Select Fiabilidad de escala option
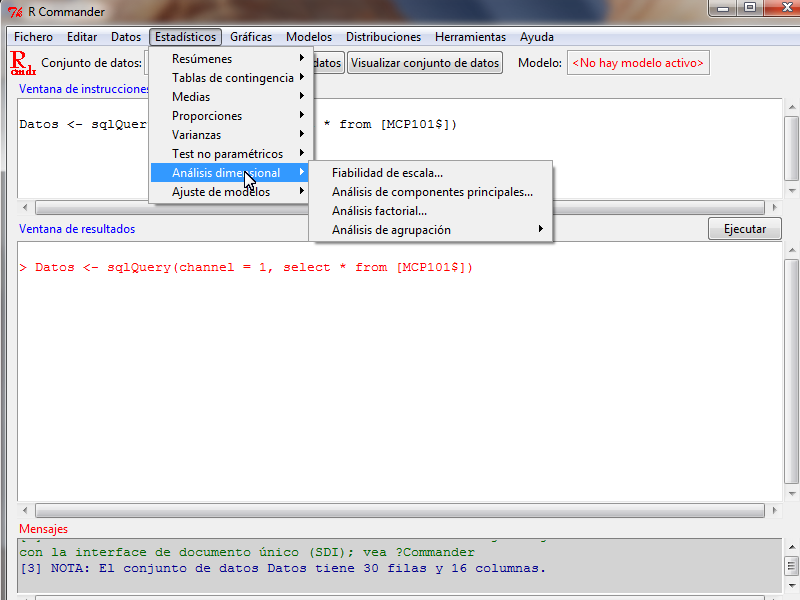The width and height of the screenshot is (800, 600). tap(387, 173)
